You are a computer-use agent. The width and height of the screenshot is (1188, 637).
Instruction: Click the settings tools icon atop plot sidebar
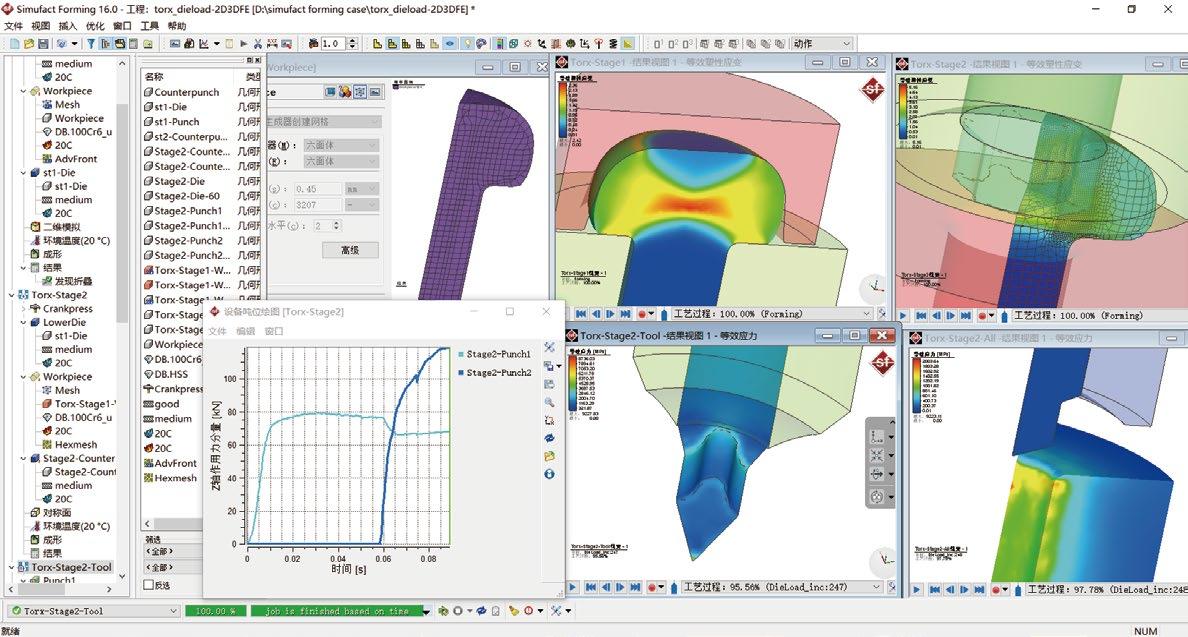549,347
